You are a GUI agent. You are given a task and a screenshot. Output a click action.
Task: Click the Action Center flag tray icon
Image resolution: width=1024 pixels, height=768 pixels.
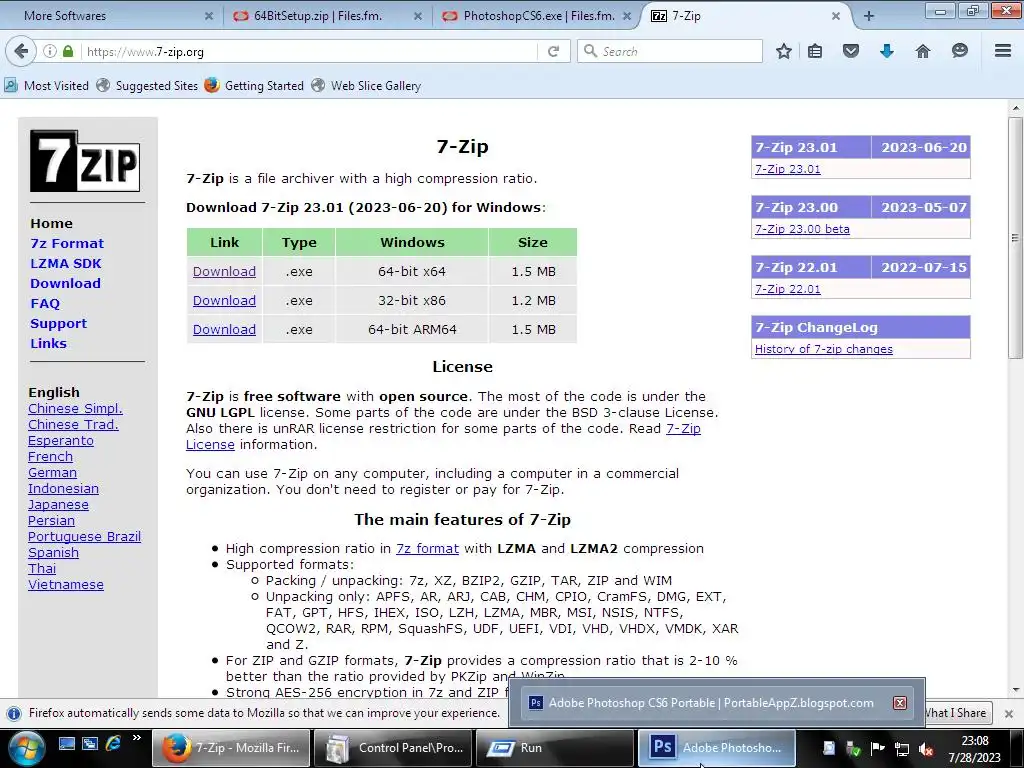[x=877, y=749]
